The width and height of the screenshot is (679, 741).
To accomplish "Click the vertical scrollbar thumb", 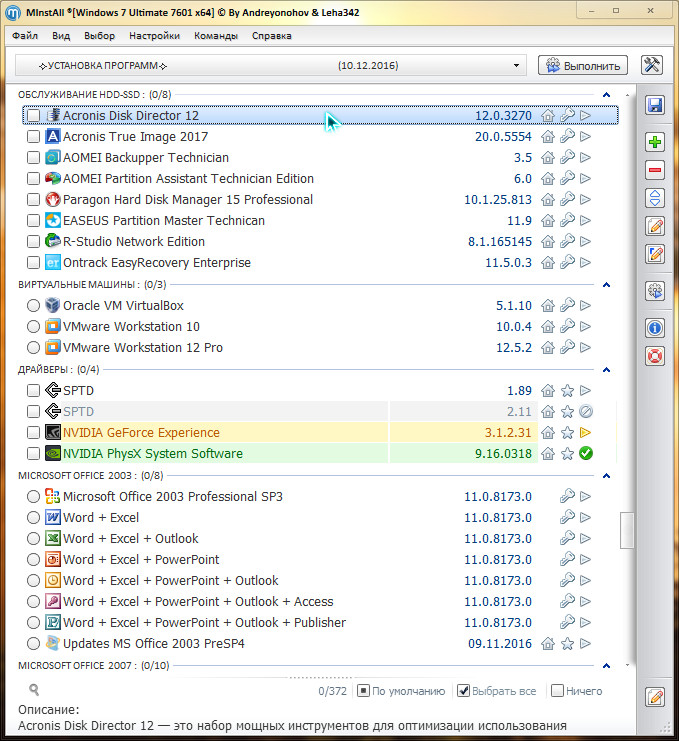I will click(627, 530).
